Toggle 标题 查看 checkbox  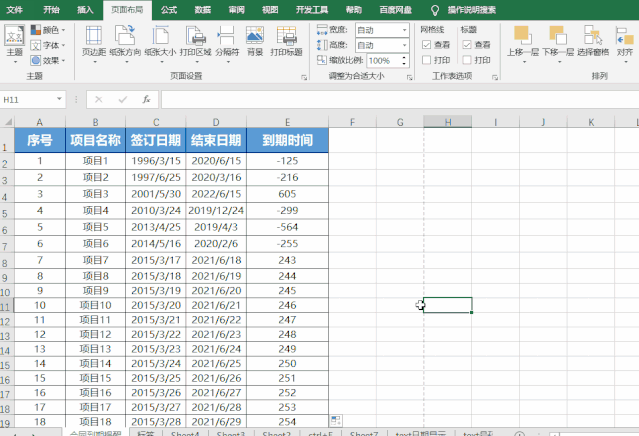tap(467, 45)
